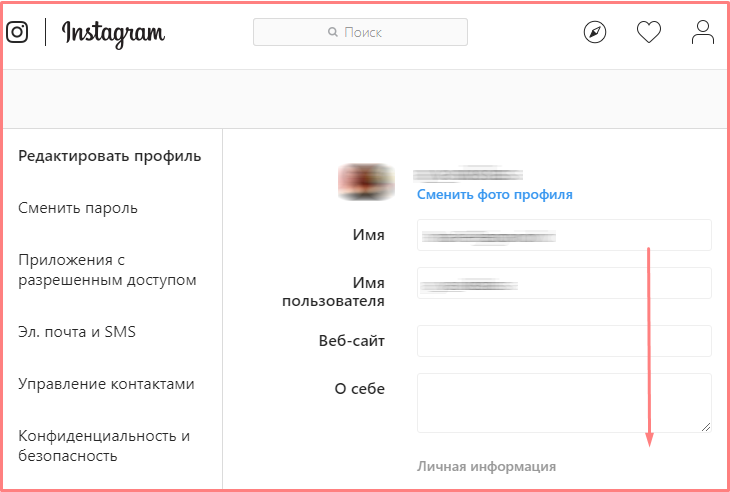Screen dimensions: 730x492
Task: Click the Личная информация heading text
Action: coord(486,466)
